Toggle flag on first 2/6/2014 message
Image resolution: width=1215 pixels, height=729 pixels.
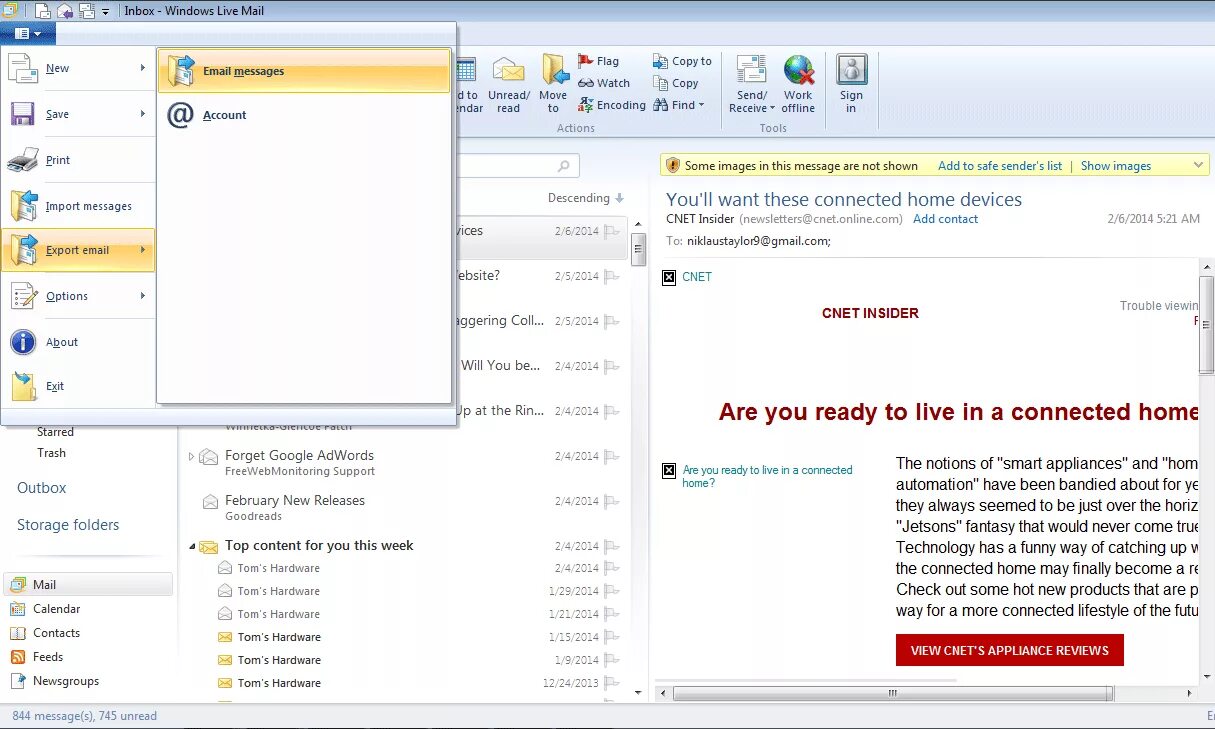pyautogui.click(x=611, y=231)
